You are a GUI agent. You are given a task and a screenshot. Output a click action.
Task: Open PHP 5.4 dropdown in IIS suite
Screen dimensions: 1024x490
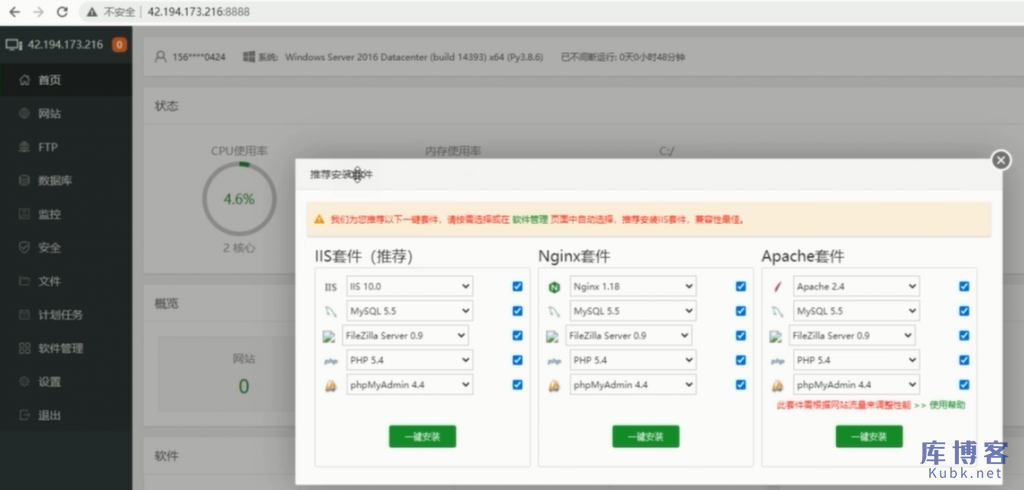pos(409,360)
